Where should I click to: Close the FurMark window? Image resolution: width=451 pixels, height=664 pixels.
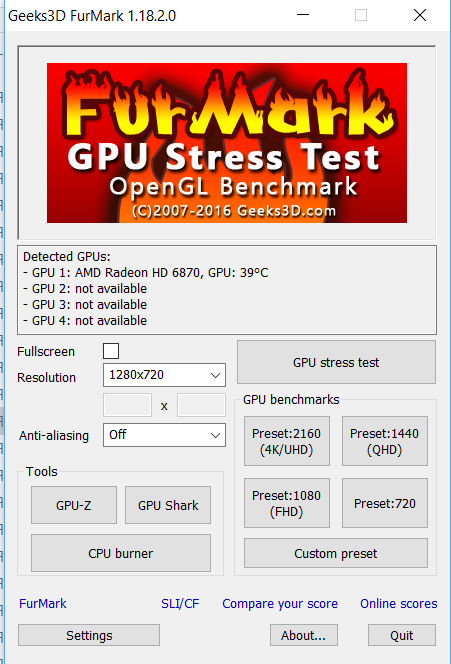point(420,15)
